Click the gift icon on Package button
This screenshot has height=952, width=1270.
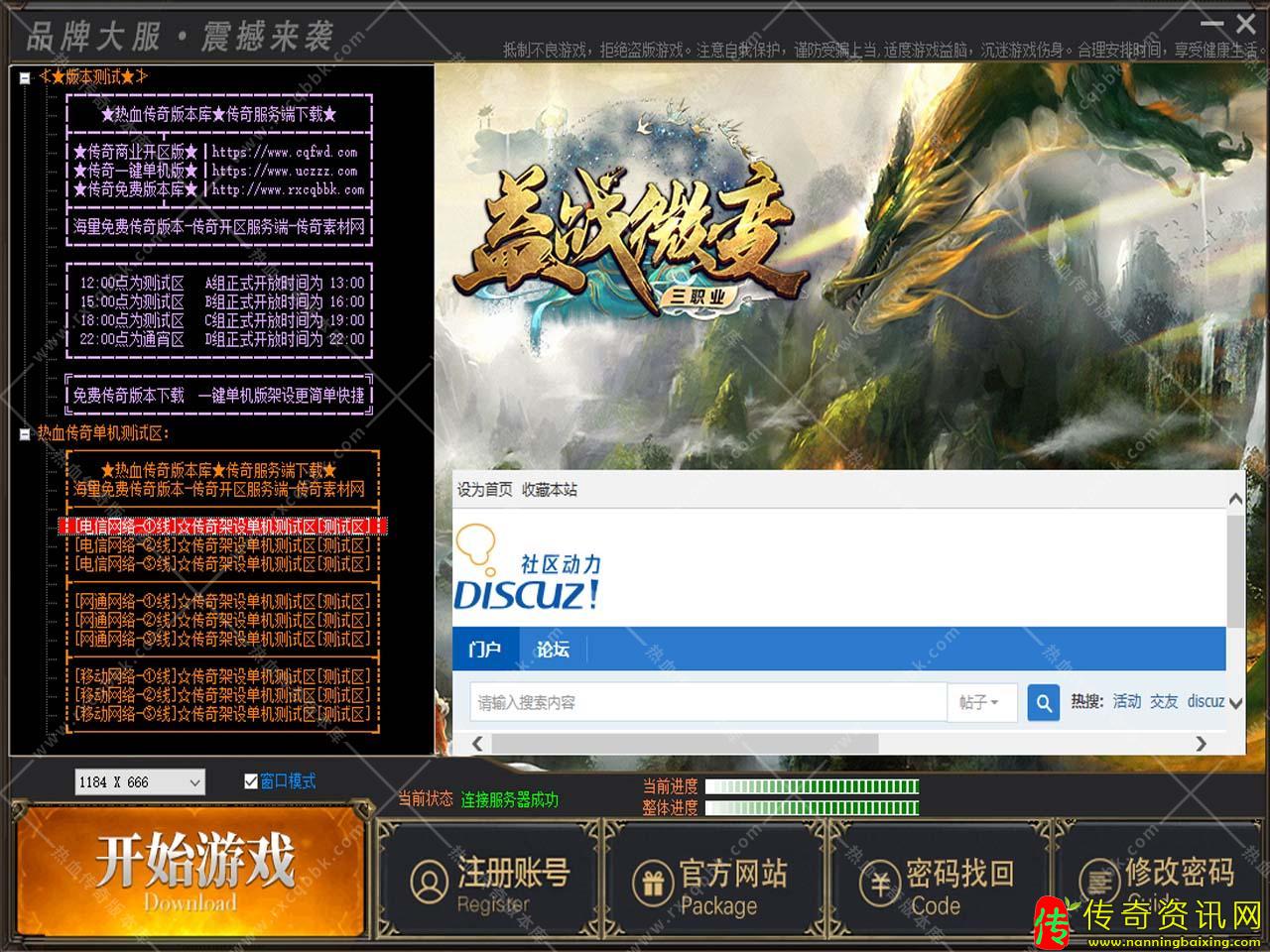(x=652, y=882)
